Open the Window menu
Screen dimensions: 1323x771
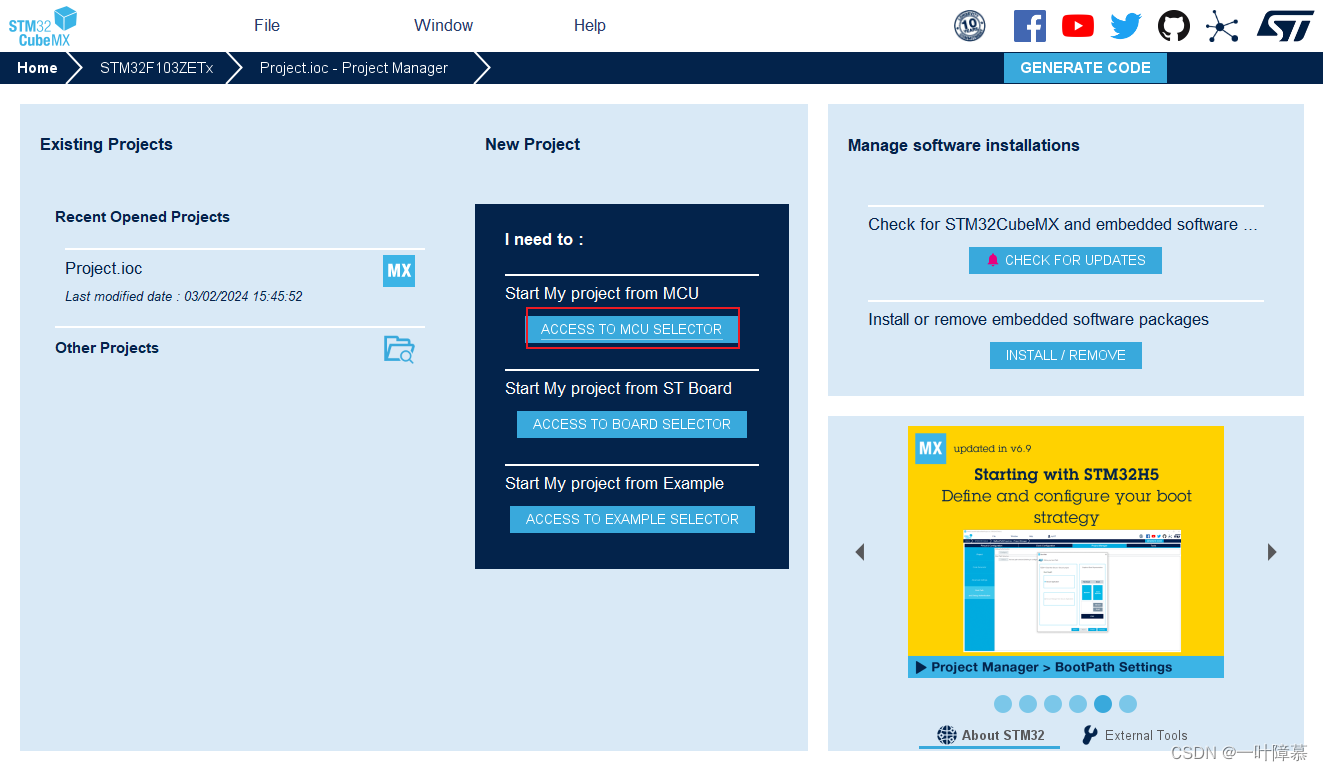(444, 26)
